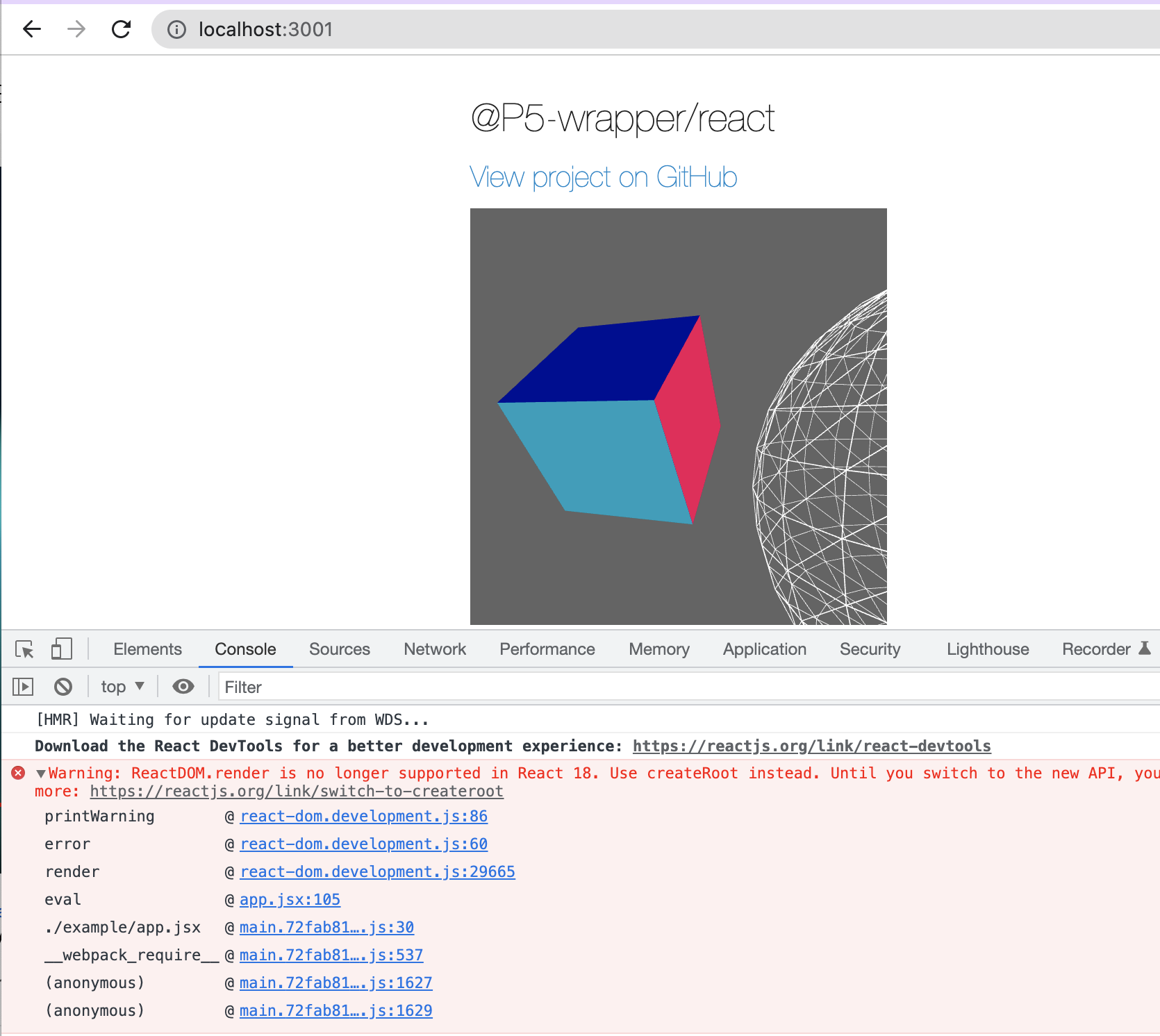Click the @P5-wrapper/react page heading
1160x1036 pixels.
(622, 119)
